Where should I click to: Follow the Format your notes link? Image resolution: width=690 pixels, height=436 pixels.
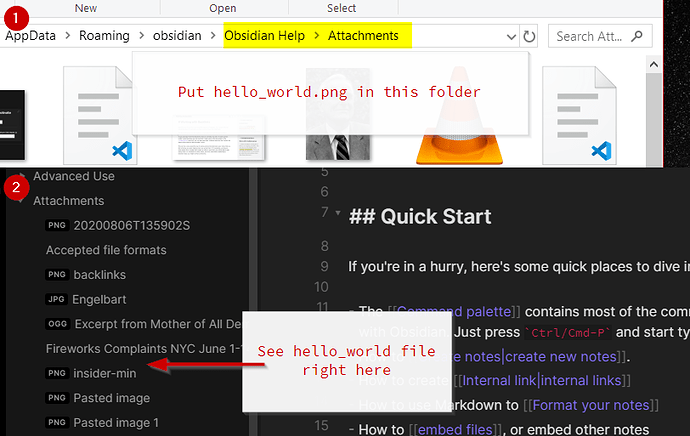click(591, 405)
